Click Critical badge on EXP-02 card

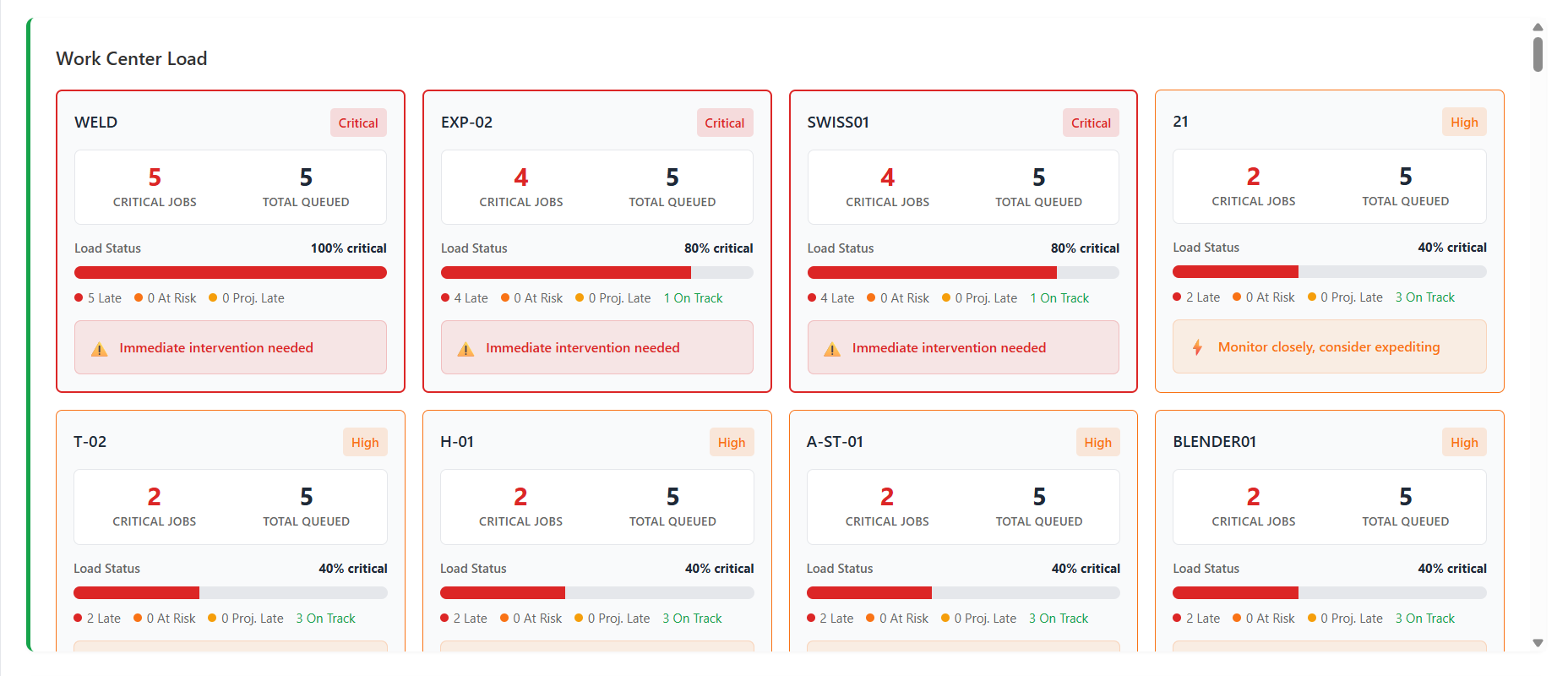pyautogui.click(x=725, y=123)
